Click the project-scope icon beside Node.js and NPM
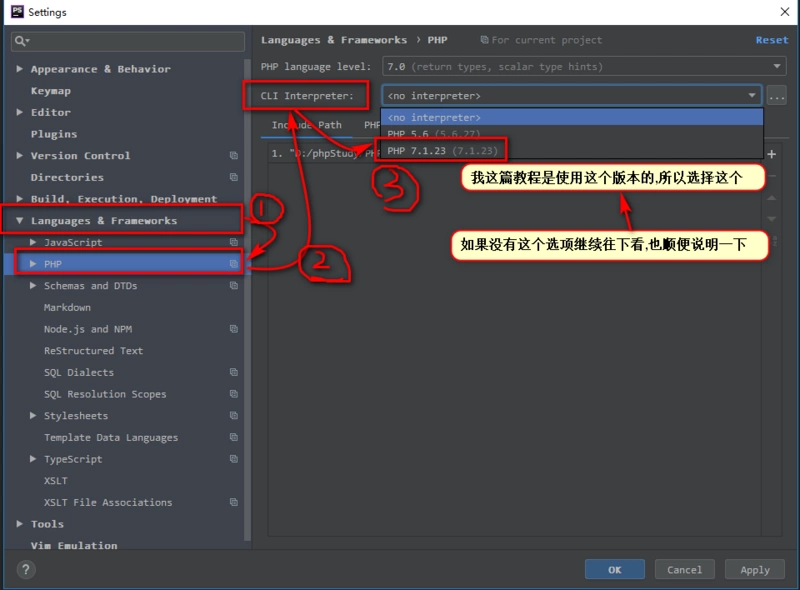Image resolution: width=800 pixels, height=590 pixels. point(233,329)
